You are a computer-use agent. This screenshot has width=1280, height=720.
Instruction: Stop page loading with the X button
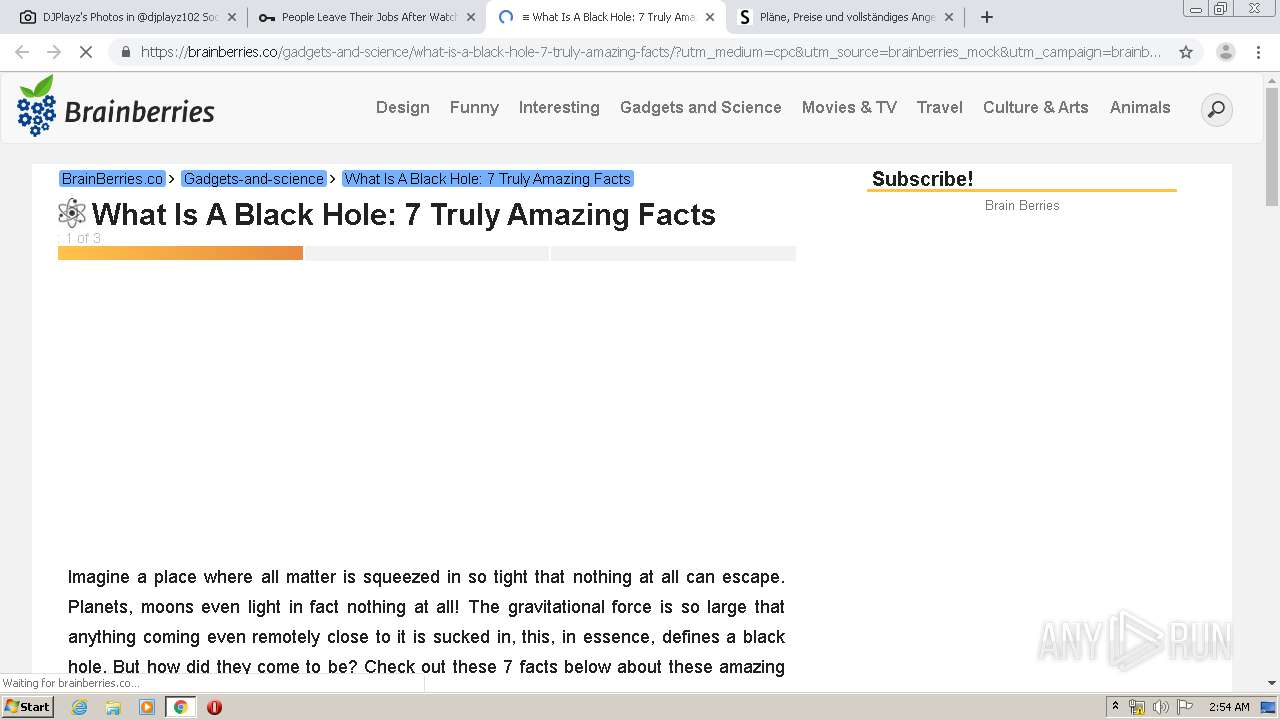tap(86, 52)
